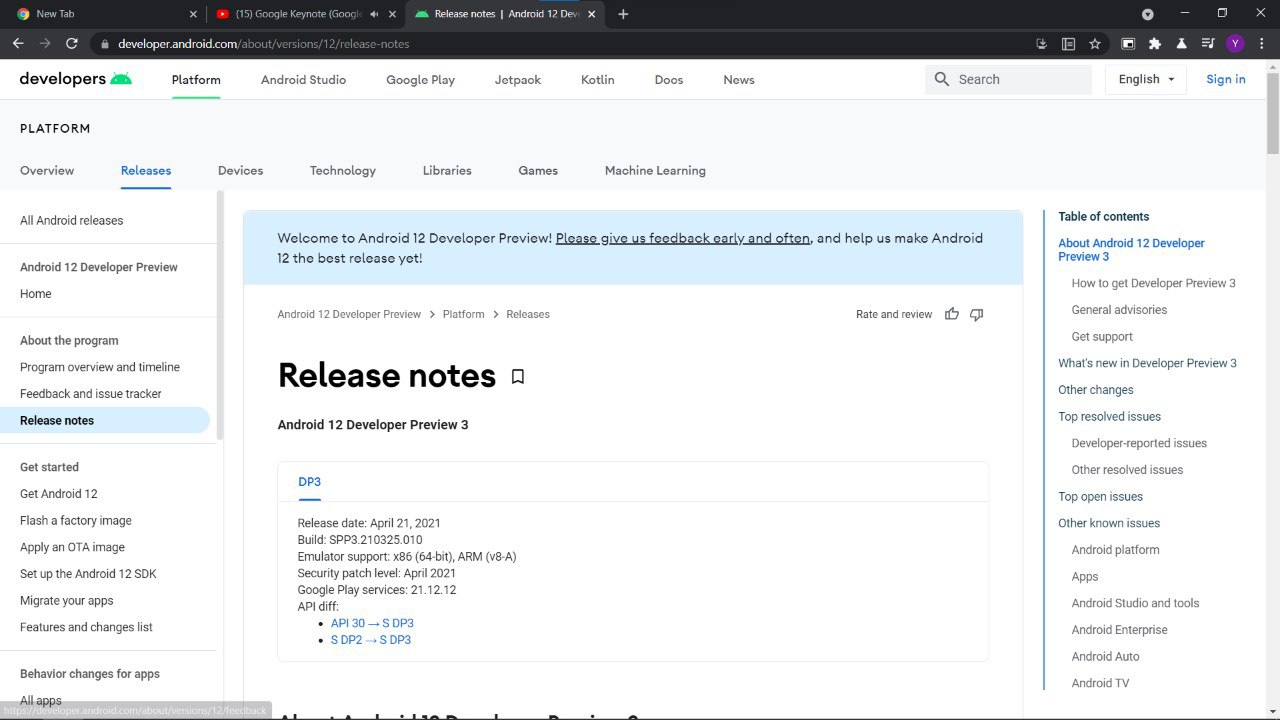Select the Libraries platform tab
This screenshot has width=1280, height=720.
[447, 171]
